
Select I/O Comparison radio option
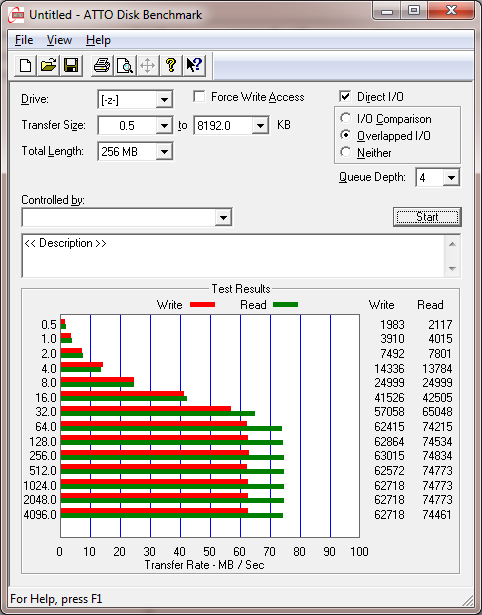coord(346,118)
